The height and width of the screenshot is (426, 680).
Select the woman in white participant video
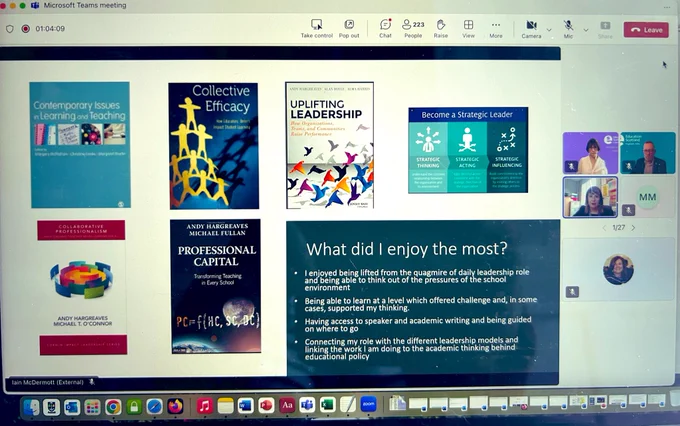pyautogui.click(x=591, y=153)
